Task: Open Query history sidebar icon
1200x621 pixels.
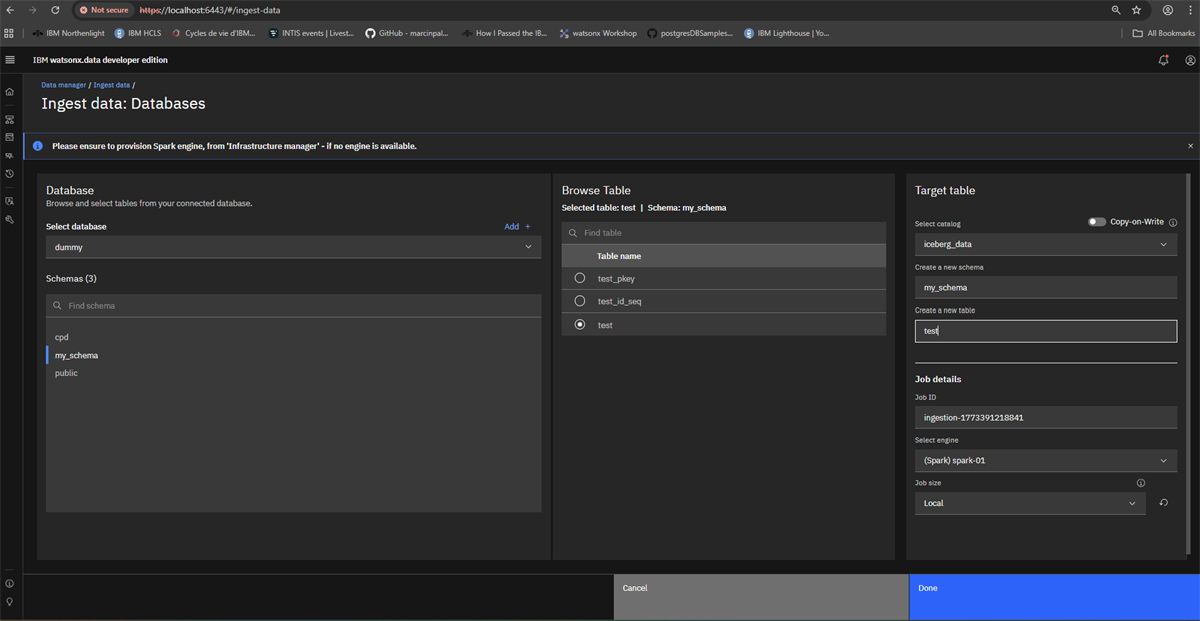Action: (10, 174)
